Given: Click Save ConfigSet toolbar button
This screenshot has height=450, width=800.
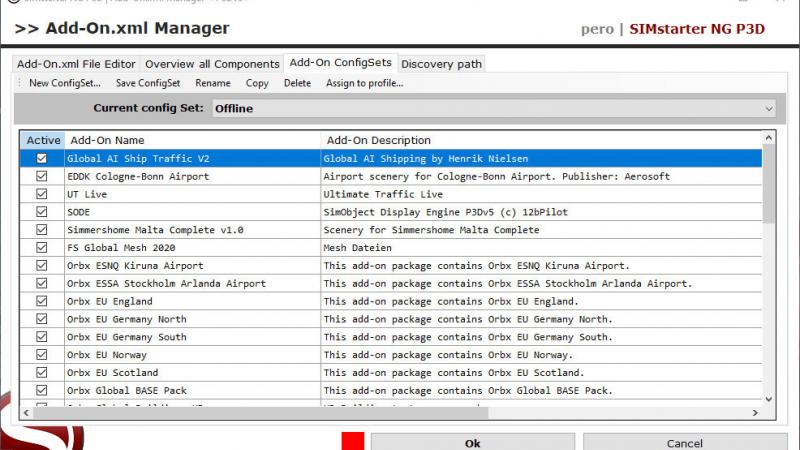Looking at the screenshot, I should coord(148,83).
